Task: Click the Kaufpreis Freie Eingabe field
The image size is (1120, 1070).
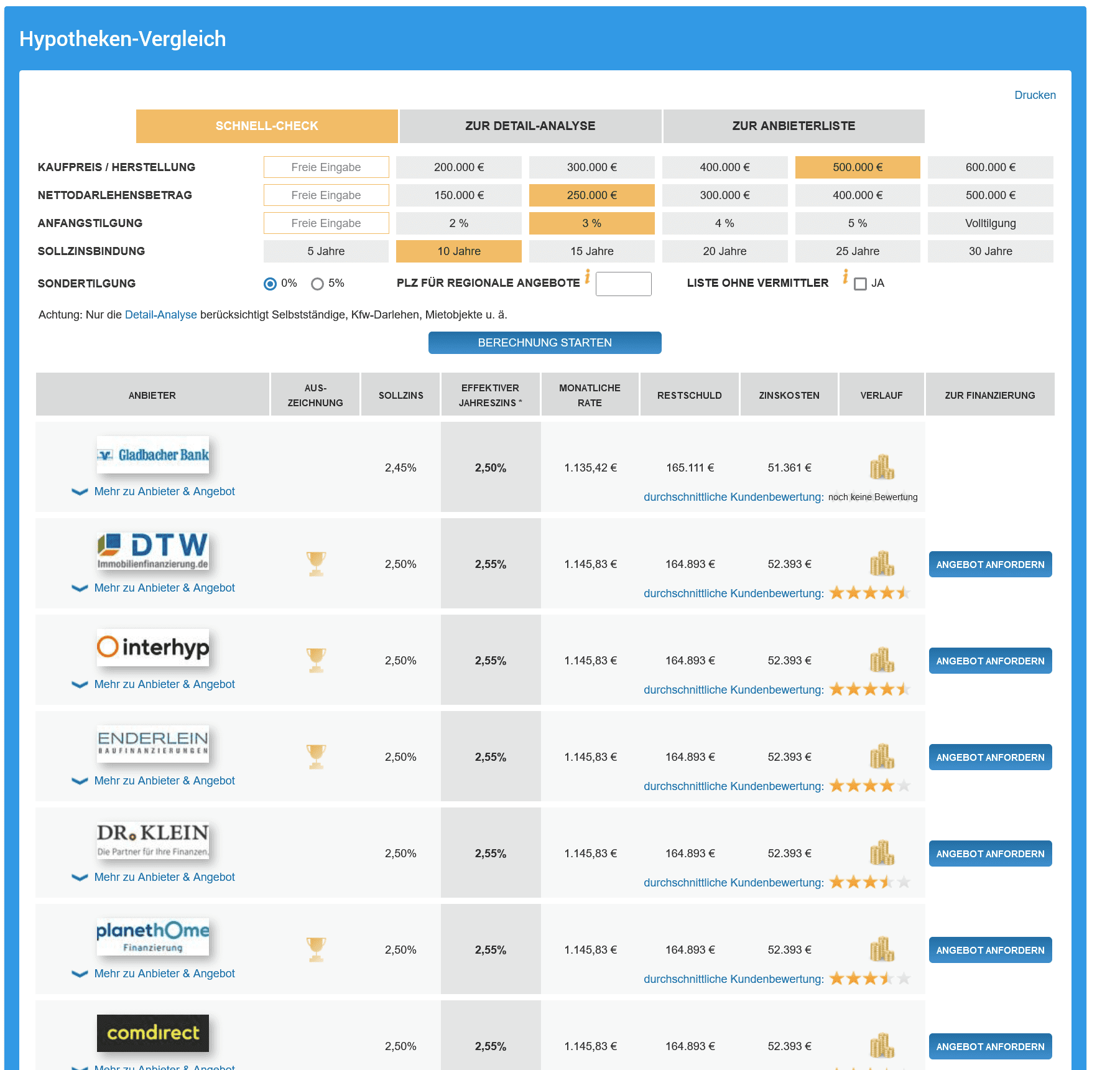Action: click(326, 167)
